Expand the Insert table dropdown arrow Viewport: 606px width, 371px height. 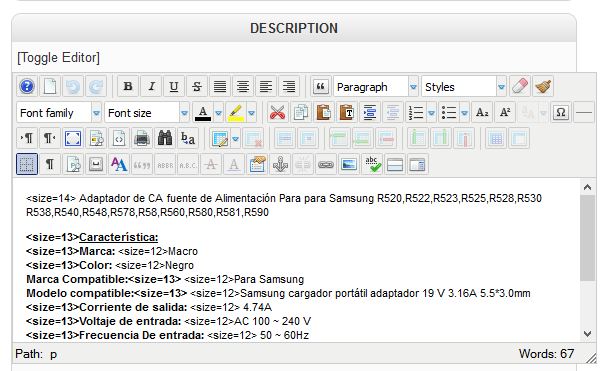[x=235, y=138]
